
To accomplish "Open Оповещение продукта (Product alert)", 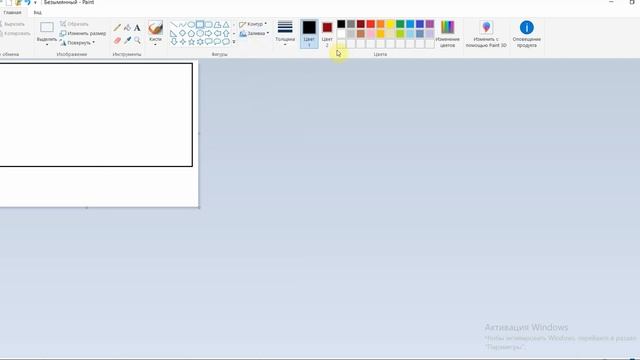I will [527, 34].
